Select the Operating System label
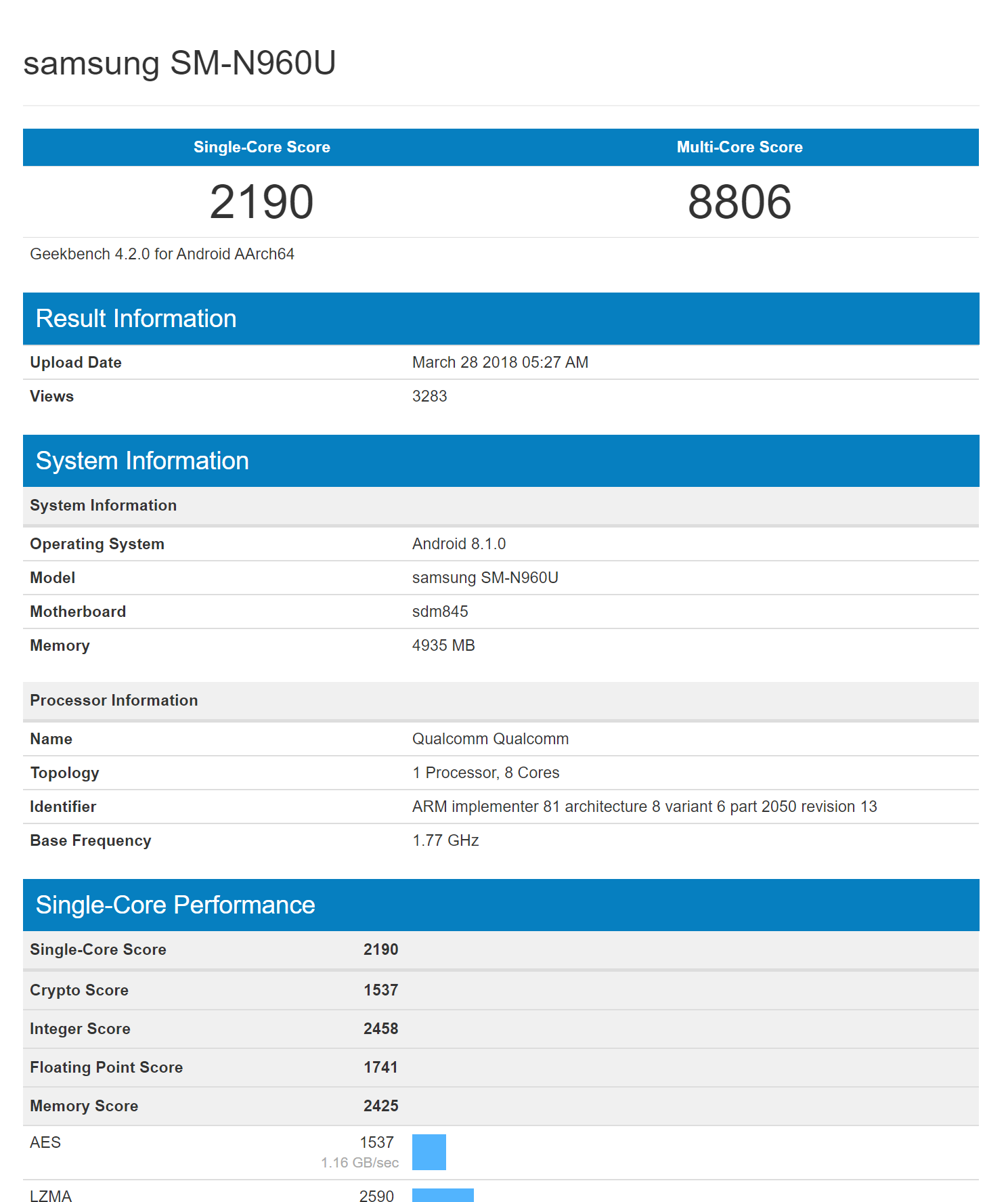1008x1202 pixels. 97,544
